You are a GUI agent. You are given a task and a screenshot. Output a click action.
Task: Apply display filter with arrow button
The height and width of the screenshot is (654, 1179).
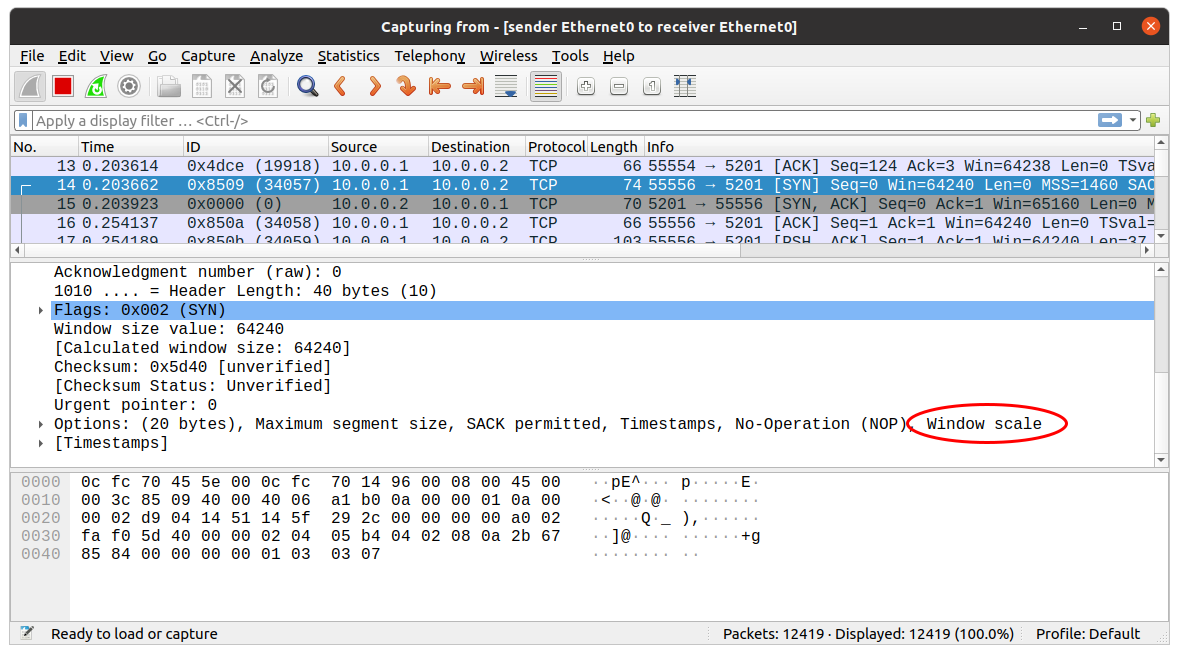1110,121
